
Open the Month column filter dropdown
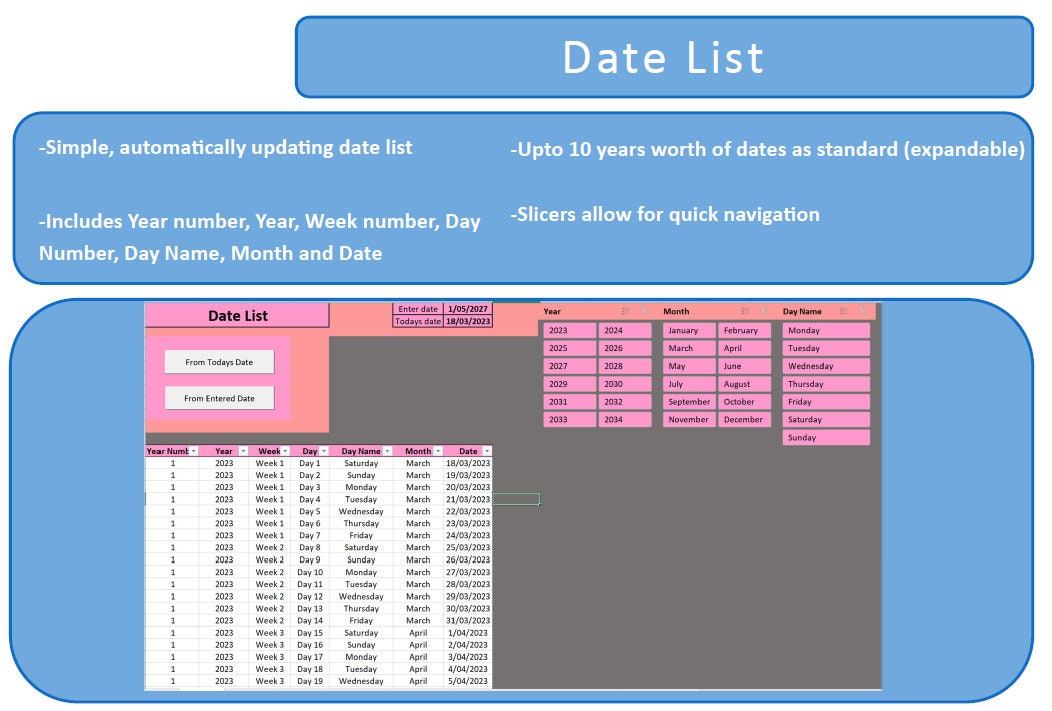438,451
